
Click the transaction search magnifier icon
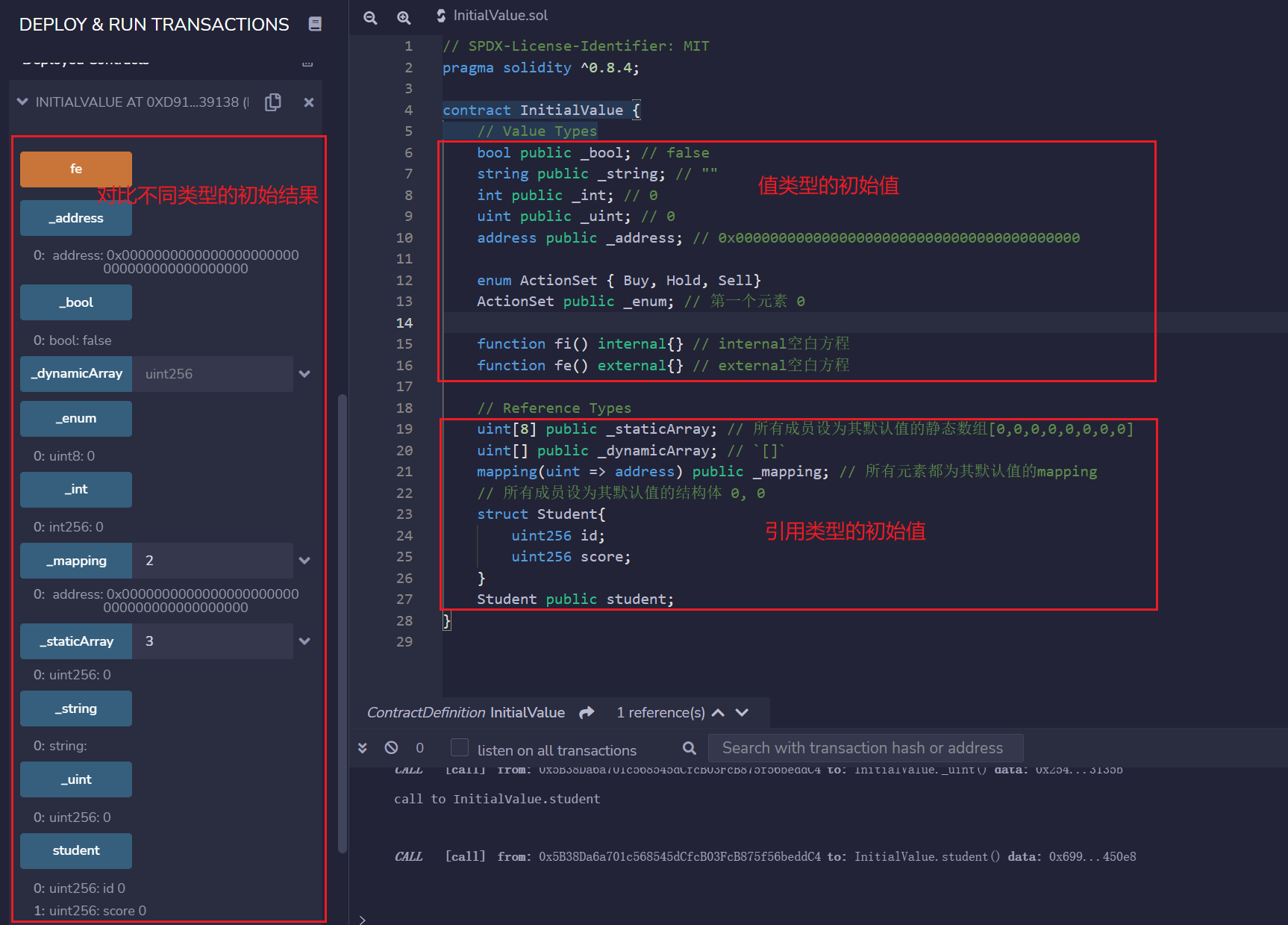pyautogui.click(x=690, y=748)
